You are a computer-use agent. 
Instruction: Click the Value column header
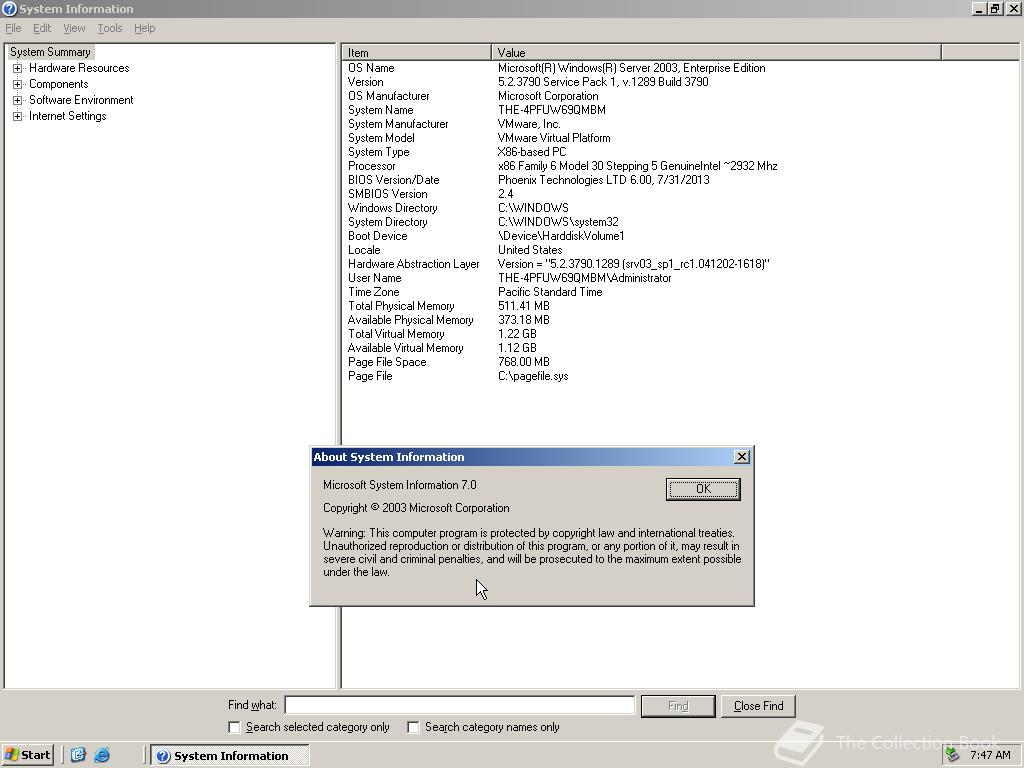pos(716,52)
